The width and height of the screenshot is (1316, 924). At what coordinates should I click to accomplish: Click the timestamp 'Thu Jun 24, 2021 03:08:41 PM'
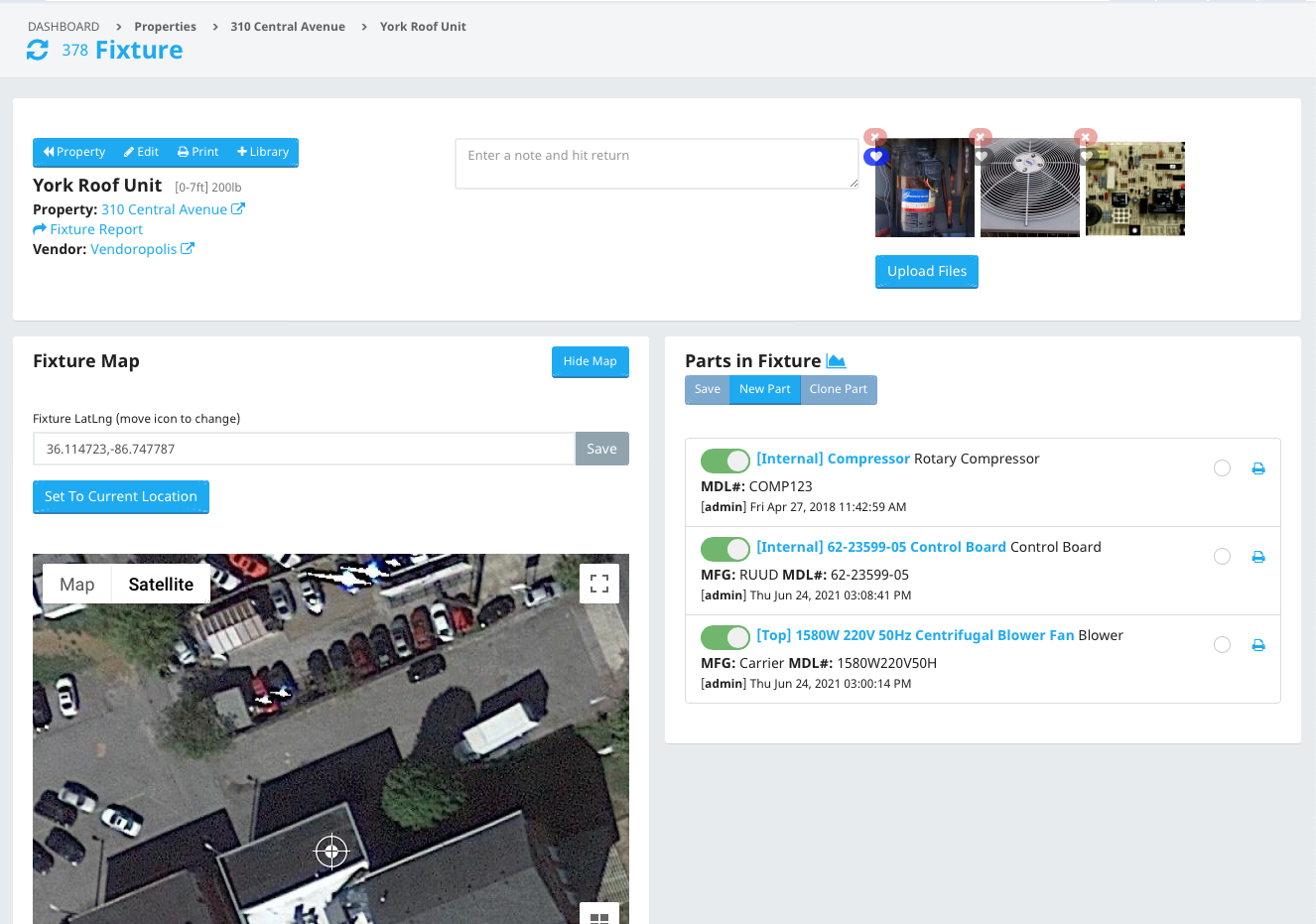(831, 595)
